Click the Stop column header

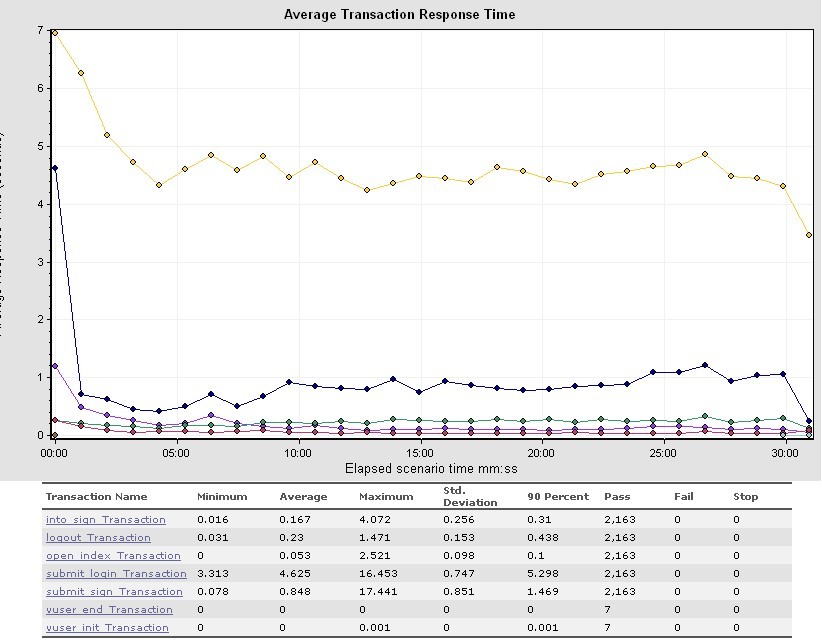coord(745,497)
